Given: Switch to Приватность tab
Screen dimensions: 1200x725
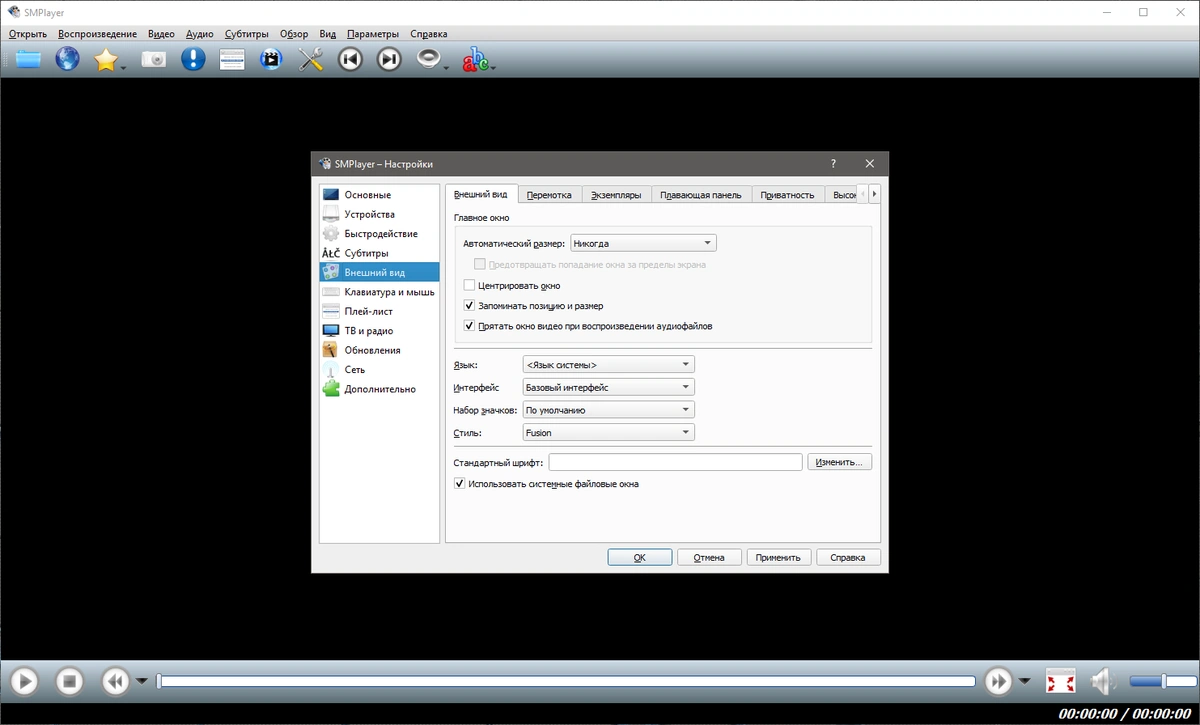Looking at the screenshot, I should [788, 195].
